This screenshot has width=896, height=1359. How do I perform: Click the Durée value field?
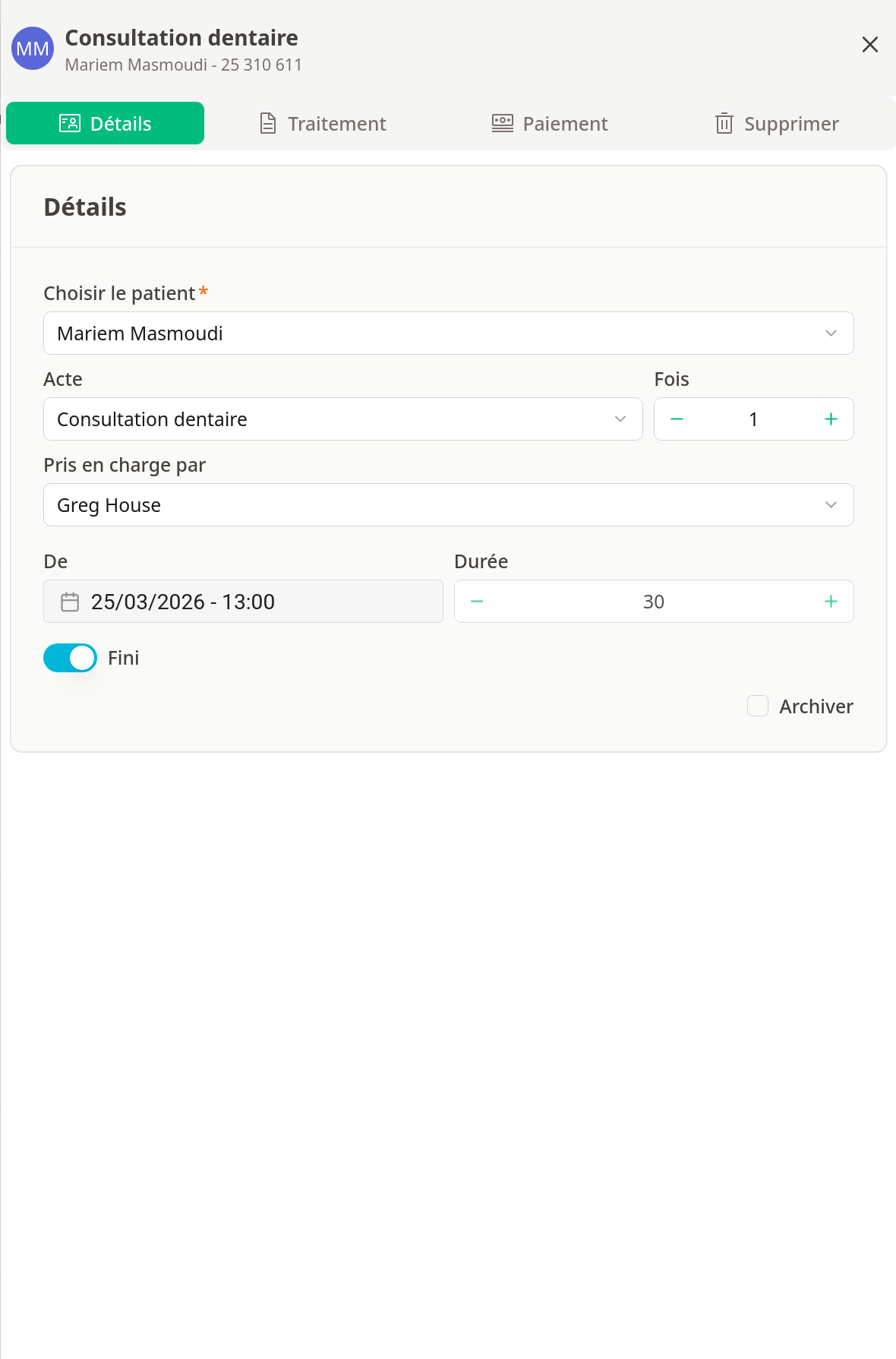point(653,602)
